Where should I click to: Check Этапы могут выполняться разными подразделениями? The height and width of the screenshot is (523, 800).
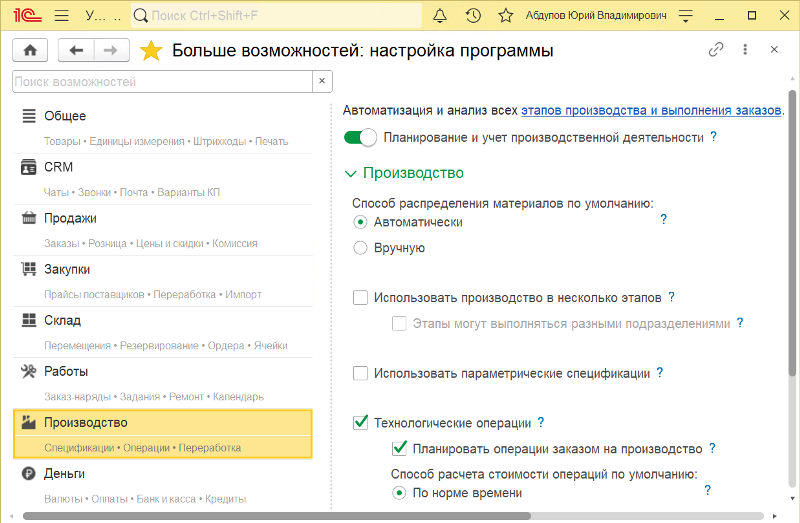(x=399, y=323)
